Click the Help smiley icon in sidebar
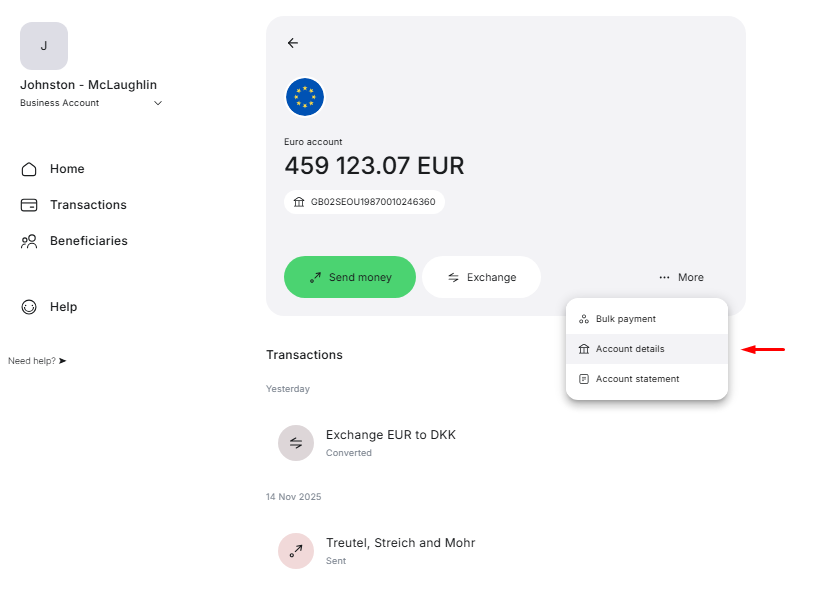 [x=29, y=307]
